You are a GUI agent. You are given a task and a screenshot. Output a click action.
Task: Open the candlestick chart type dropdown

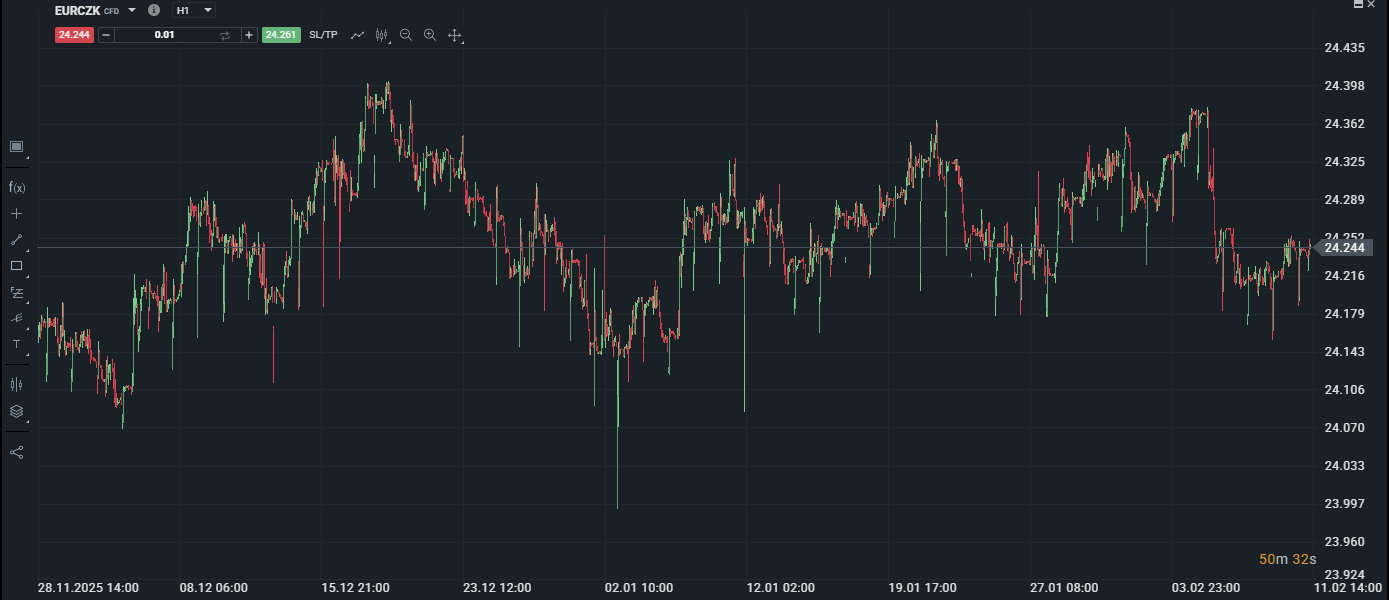[381, 35]
